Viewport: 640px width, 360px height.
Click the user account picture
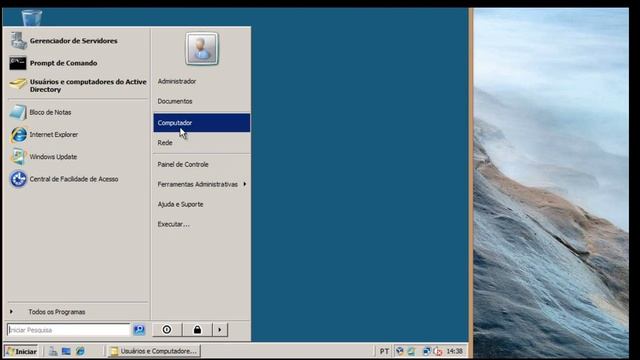(202, 49)
